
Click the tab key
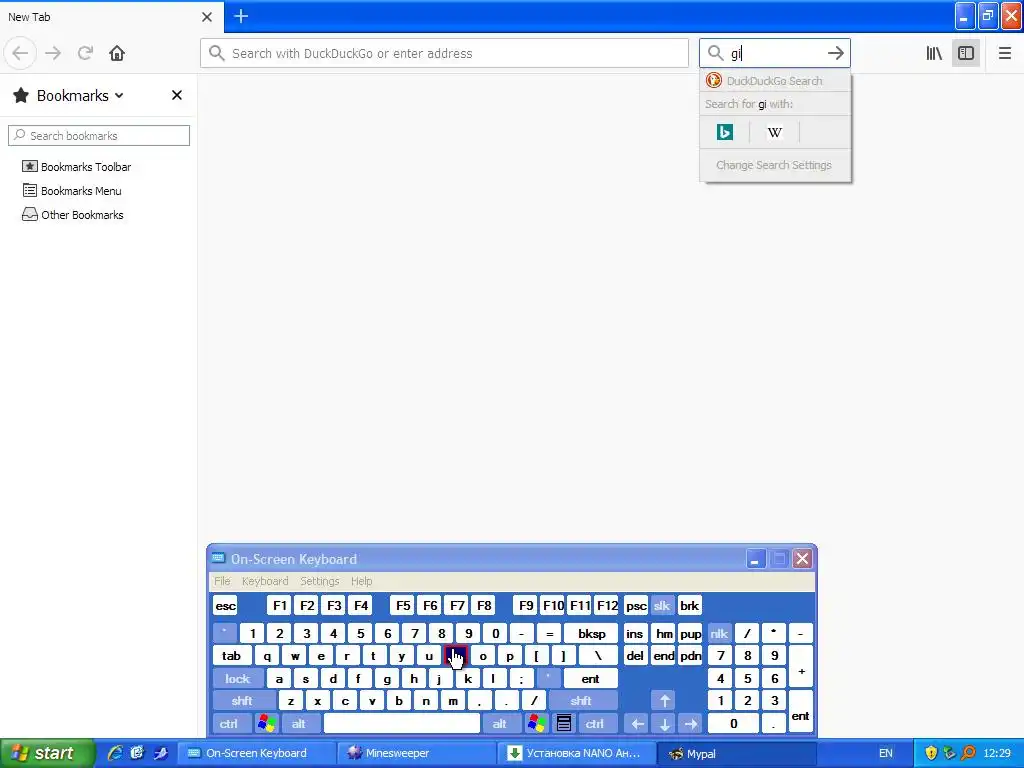coord(232,656)
